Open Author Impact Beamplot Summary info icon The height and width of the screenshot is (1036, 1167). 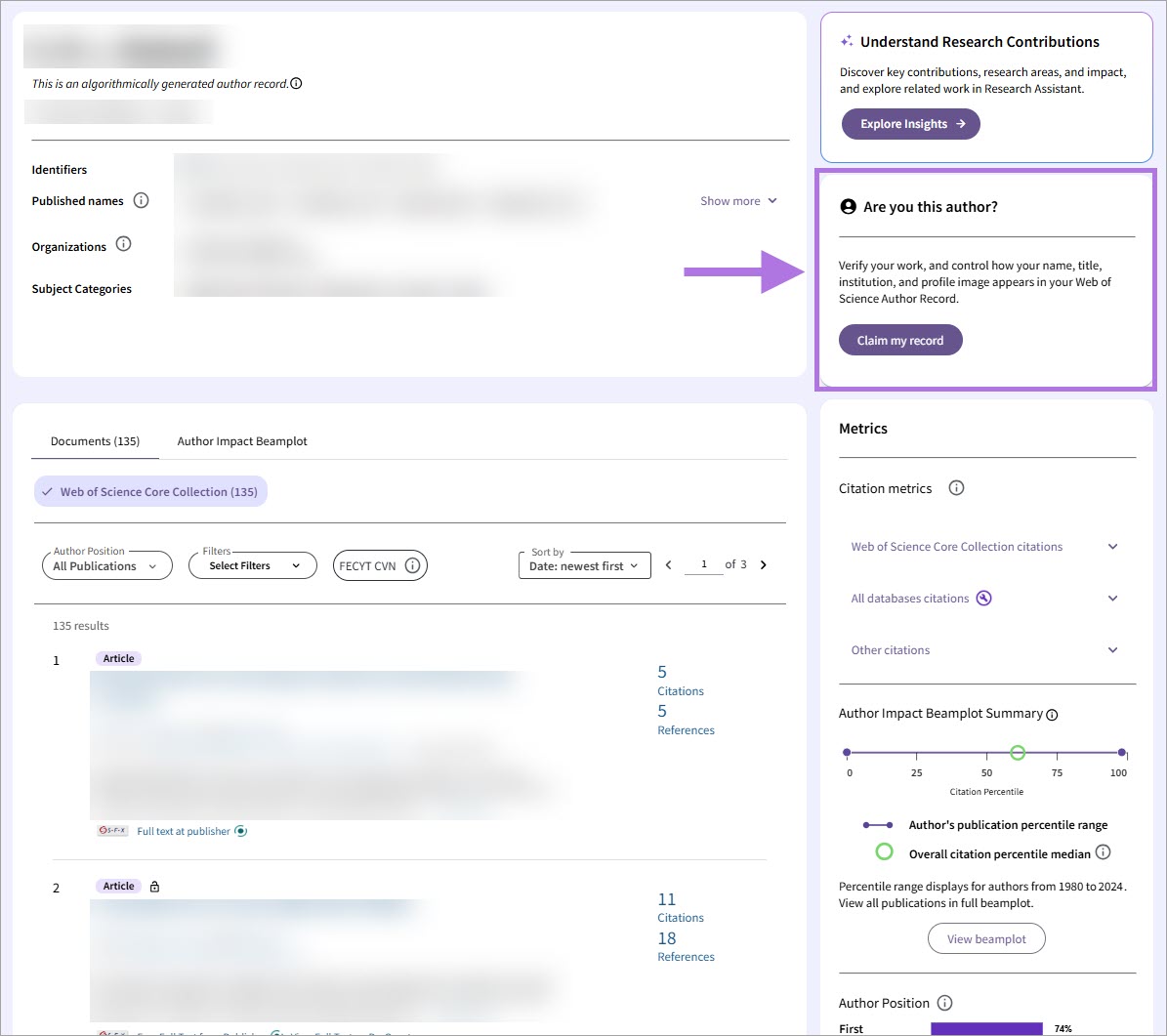click(x=1052, y=715)
